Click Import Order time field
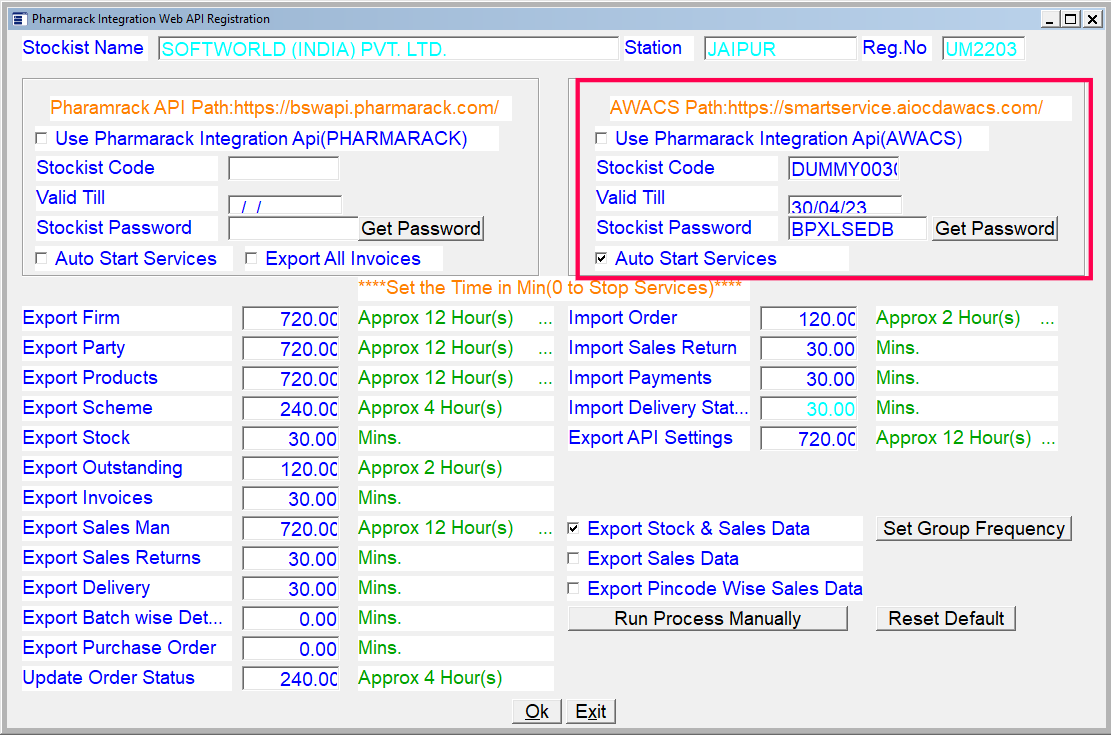The width and height of the screenshot is (1111, 735). coord(808,319)
